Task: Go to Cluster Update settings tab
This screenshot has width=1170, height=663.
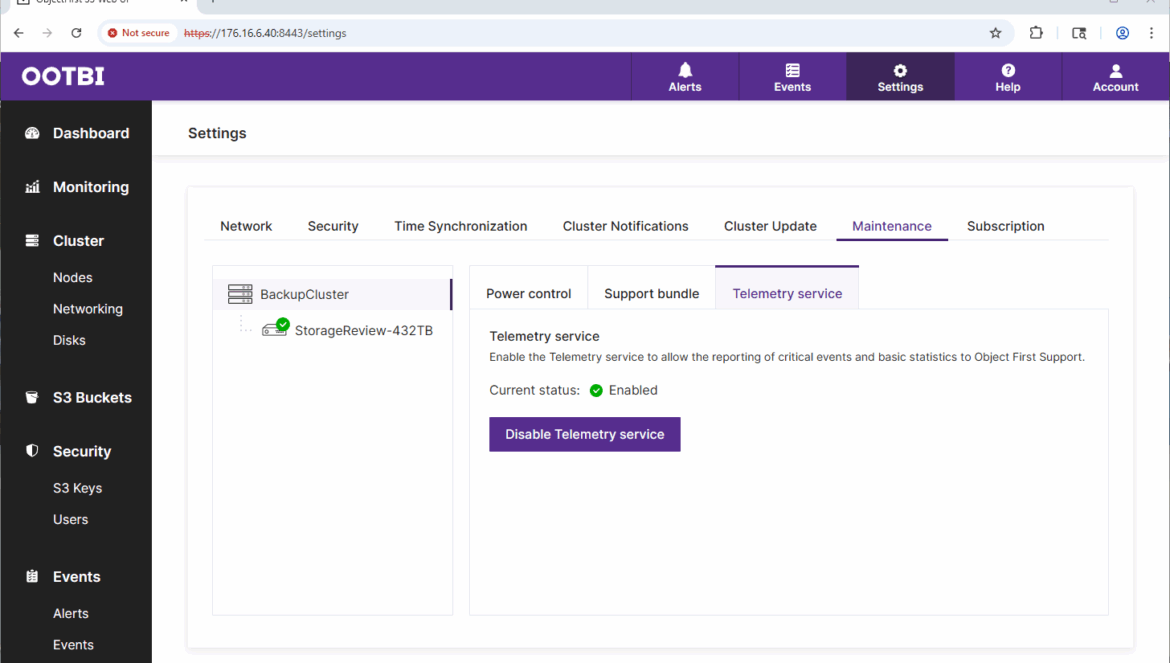Action: (x=770, y=226)
